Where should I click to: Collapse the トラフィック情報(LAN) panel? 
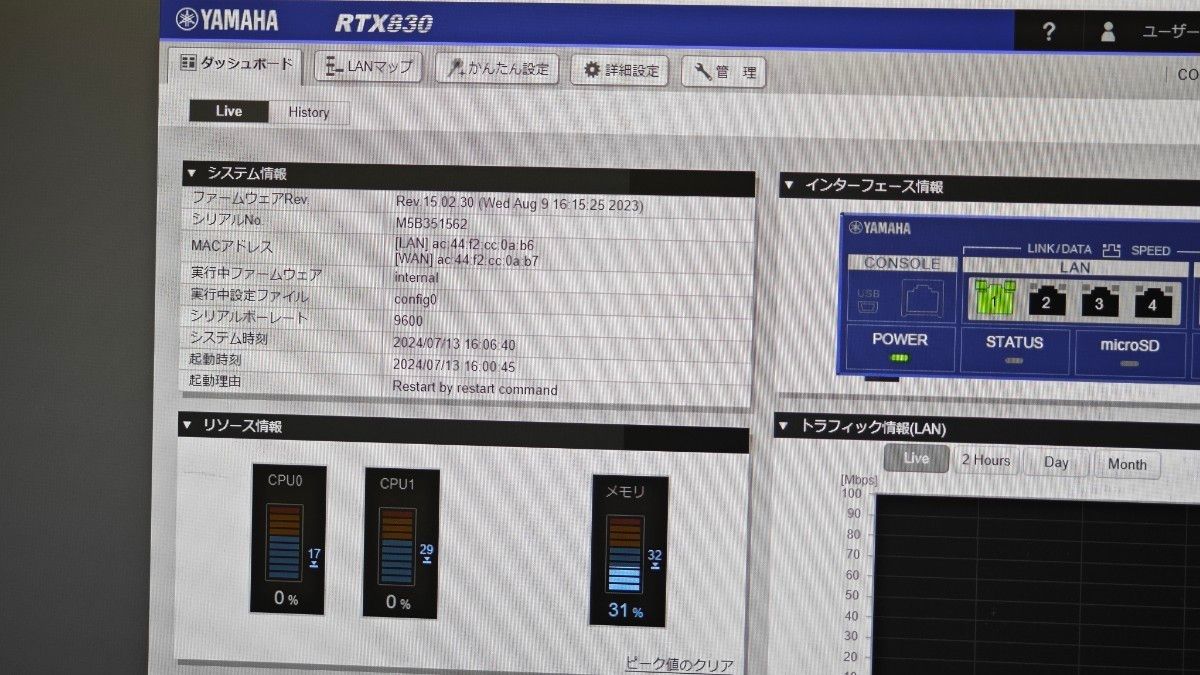(x=783, y=427)
